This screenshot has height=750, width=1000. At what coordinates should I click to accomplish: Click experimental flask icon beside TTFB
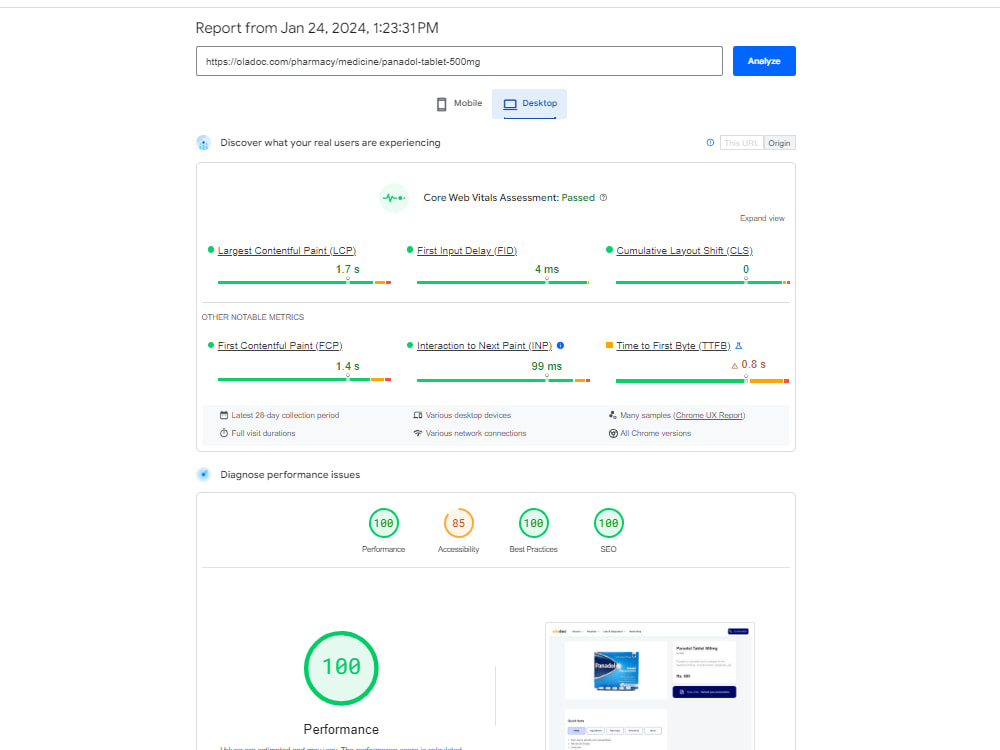739,346
